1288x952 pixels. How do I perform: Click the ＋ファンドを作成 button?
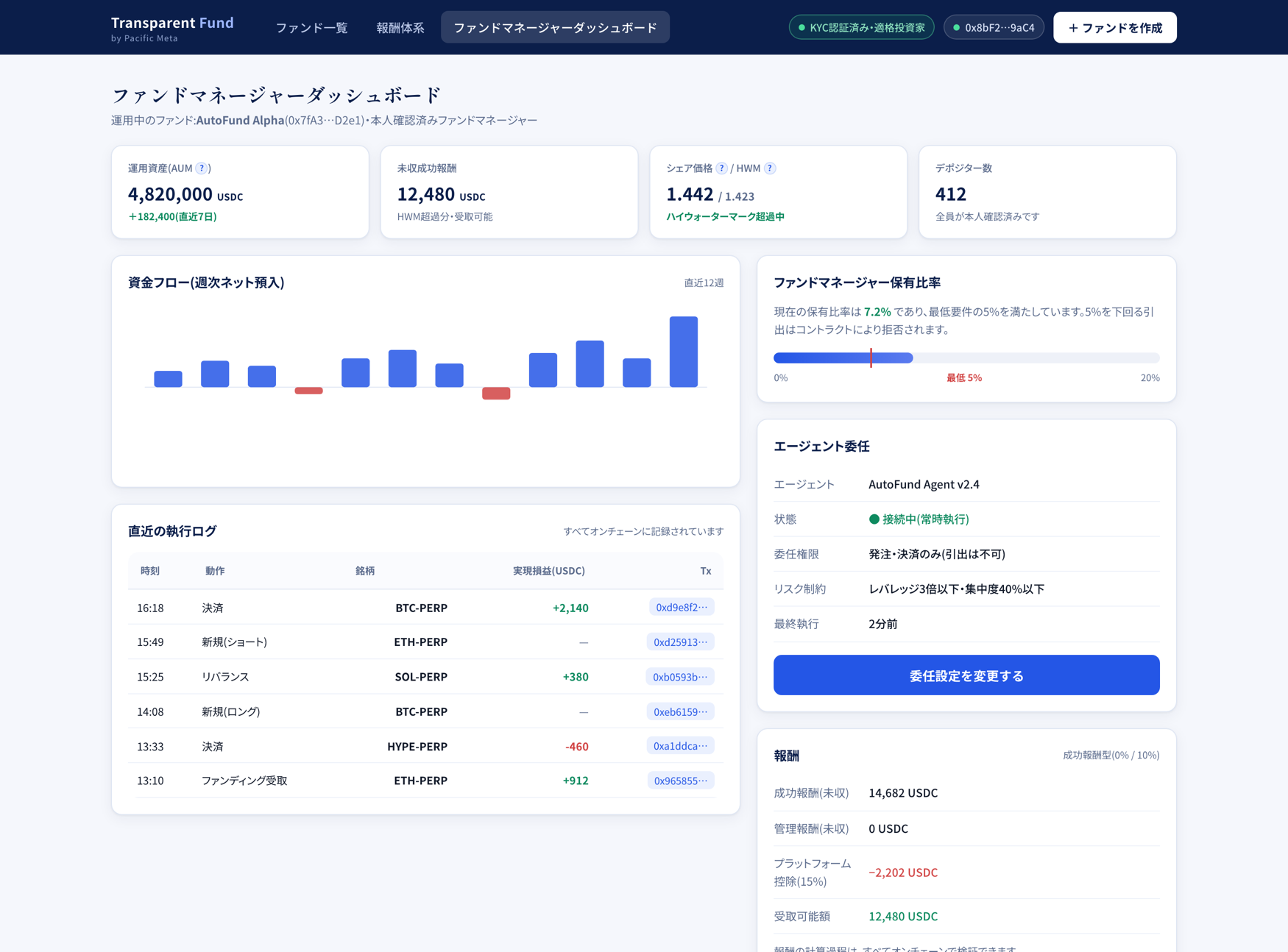pyautogui.click(x=1114, y=27)
